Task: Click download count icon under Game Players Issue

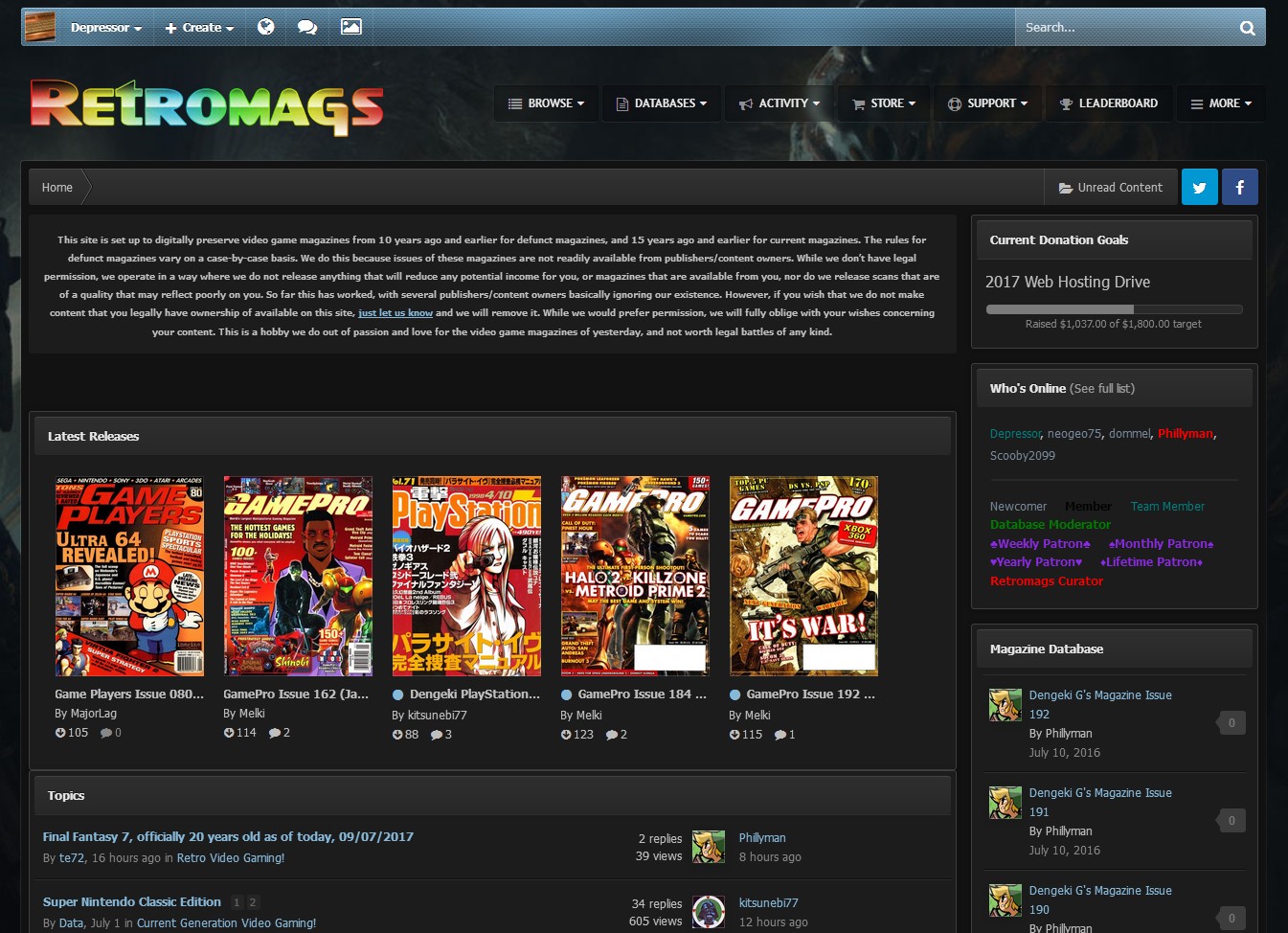Action: 60,733
